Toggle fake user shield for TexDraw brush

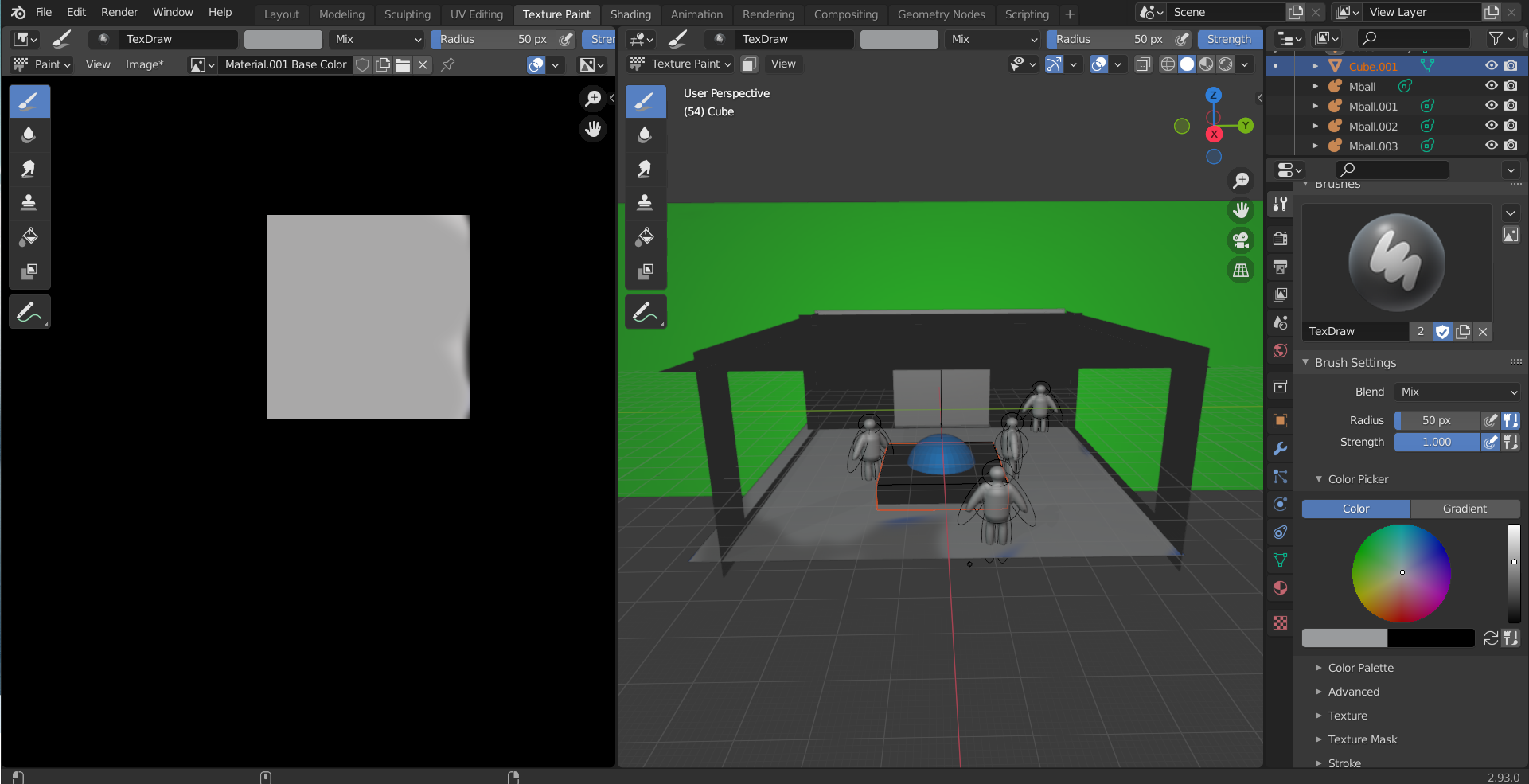1442,332
